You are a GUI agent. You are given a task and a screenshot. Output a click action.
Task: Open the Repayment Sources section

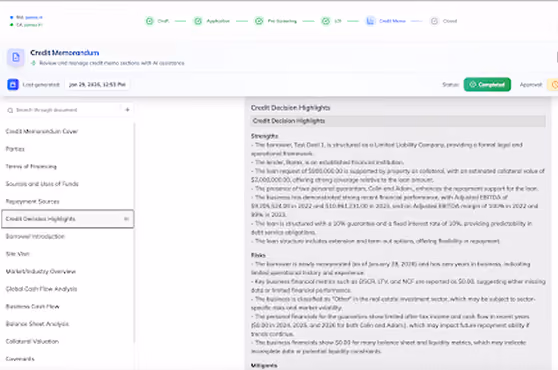[x=32, y=201]
